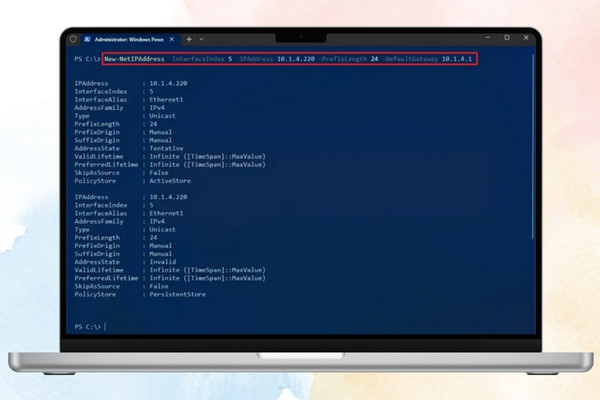Screen dimensions: 600x400
Task: Click the second PreferredLifetime Infinite value
Action: pyautogui.click(x=207, y=278)
